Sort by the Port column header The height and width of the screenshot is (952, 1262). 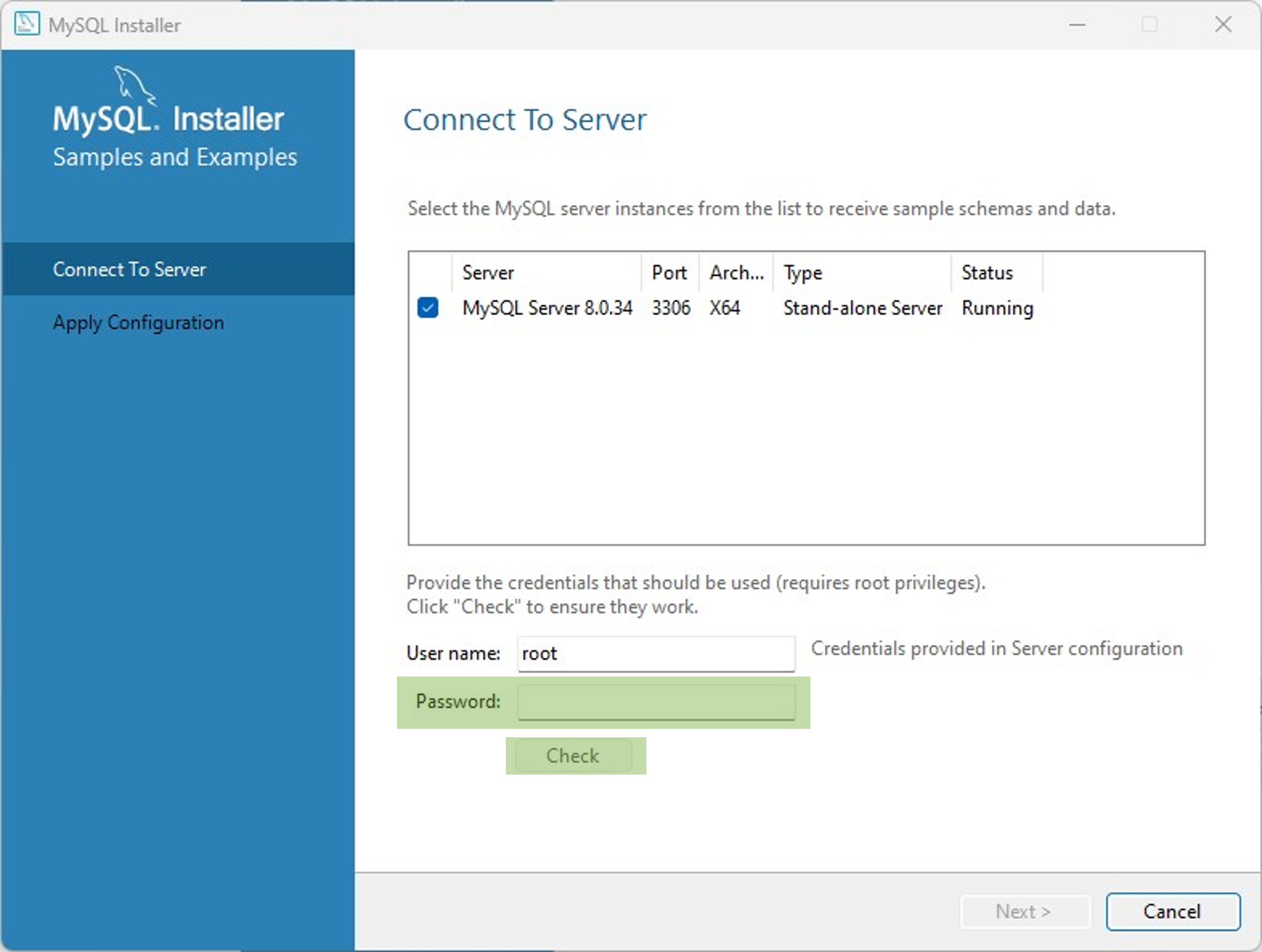coord(669,273)
